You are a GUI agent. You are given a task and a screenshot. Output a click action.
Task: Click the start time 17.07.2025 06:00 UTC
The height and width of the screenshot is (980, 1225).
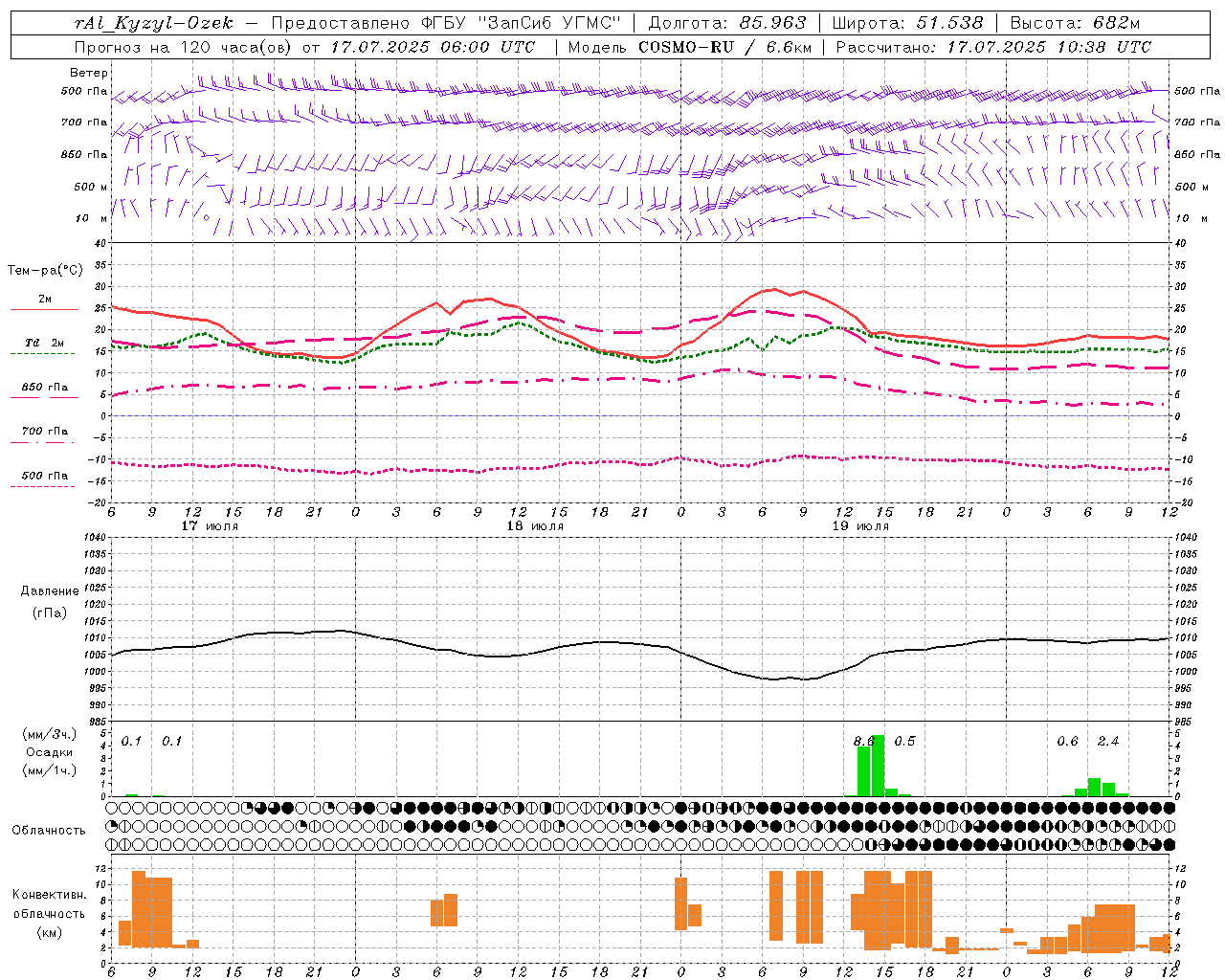pos(433,47)
